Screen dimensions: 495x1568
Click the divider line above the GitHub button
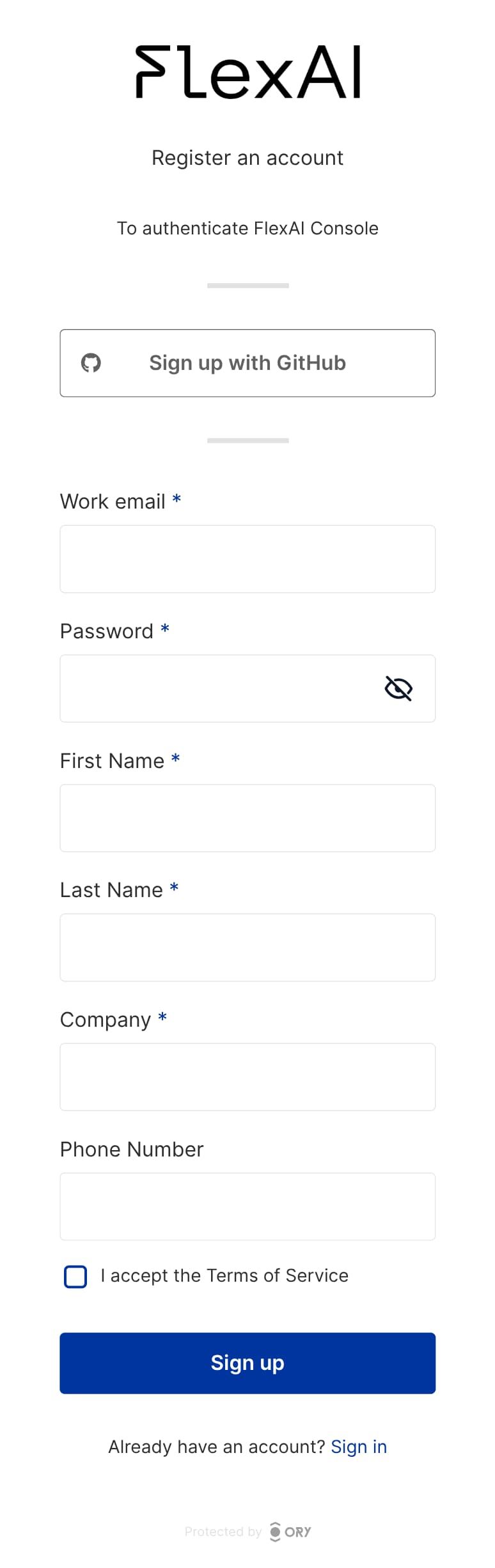point(247,285)
